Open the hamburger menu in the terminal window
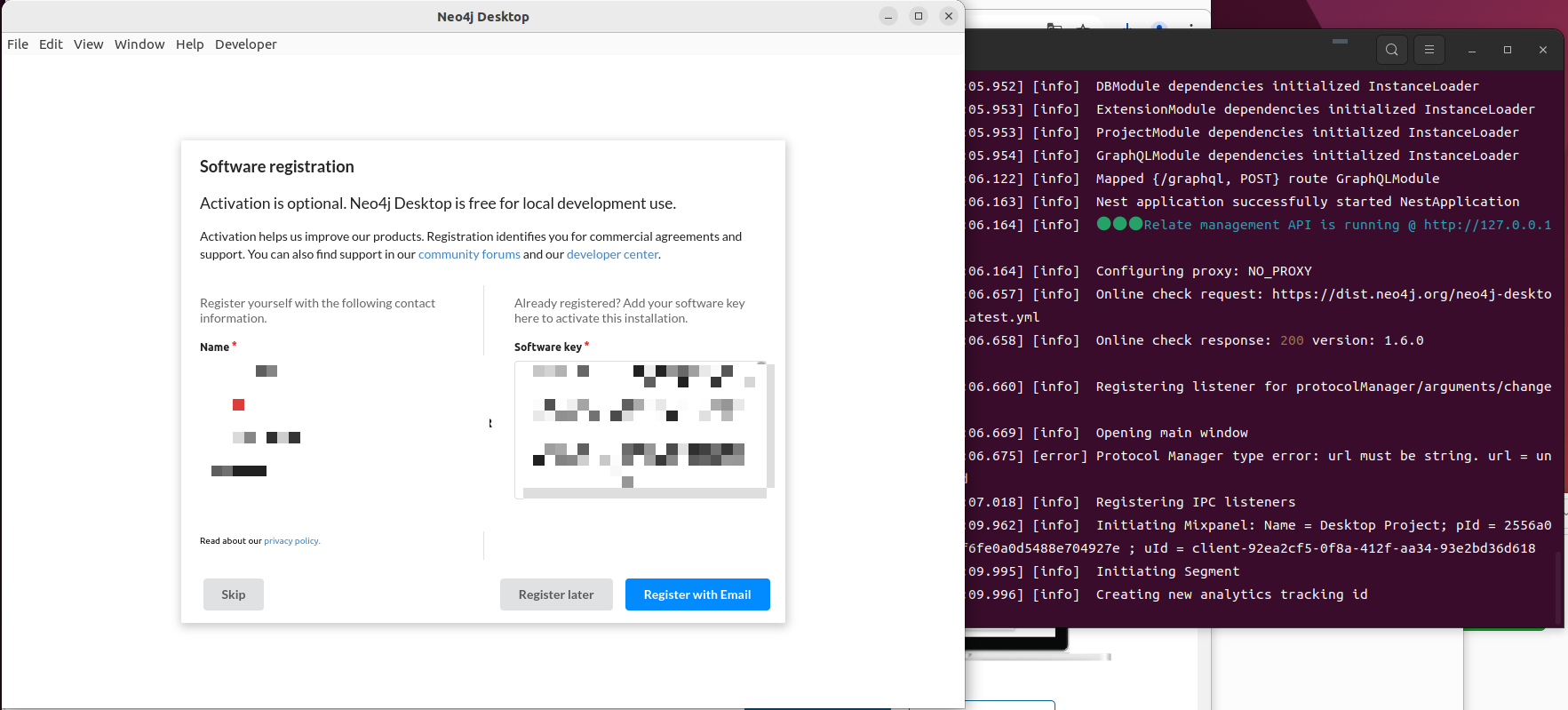Image resolution: width=1568 pixels, height=710 pixels. coord(1429,50)
